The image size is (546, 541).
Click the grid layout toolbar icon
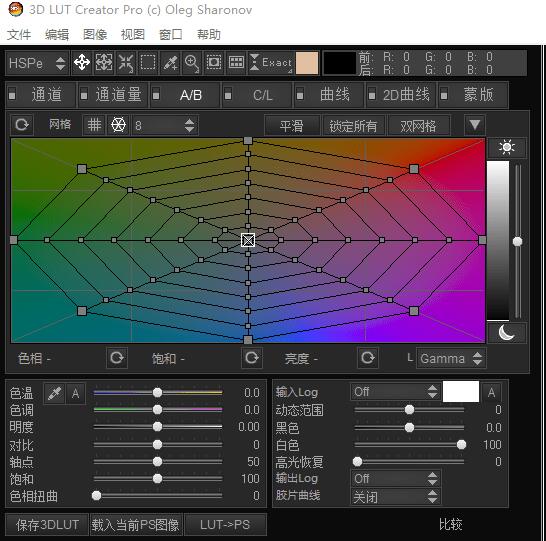coord(236,63)
